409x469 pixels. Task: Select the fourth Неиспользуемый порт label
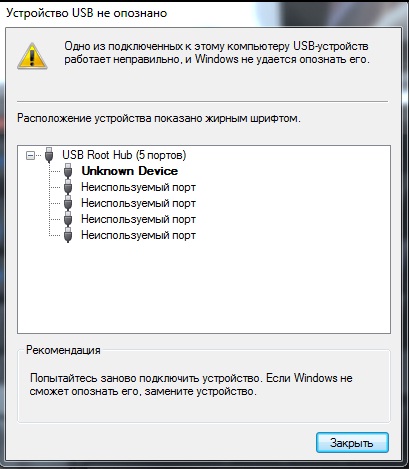[x=138, y=235]
